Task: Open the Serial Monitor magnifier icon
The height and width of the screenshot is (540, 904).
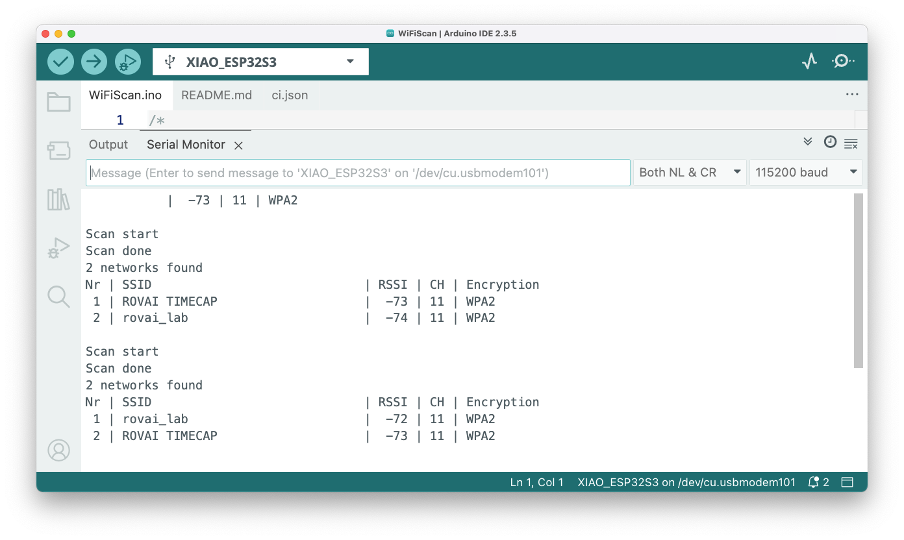Action: (843, 62)
